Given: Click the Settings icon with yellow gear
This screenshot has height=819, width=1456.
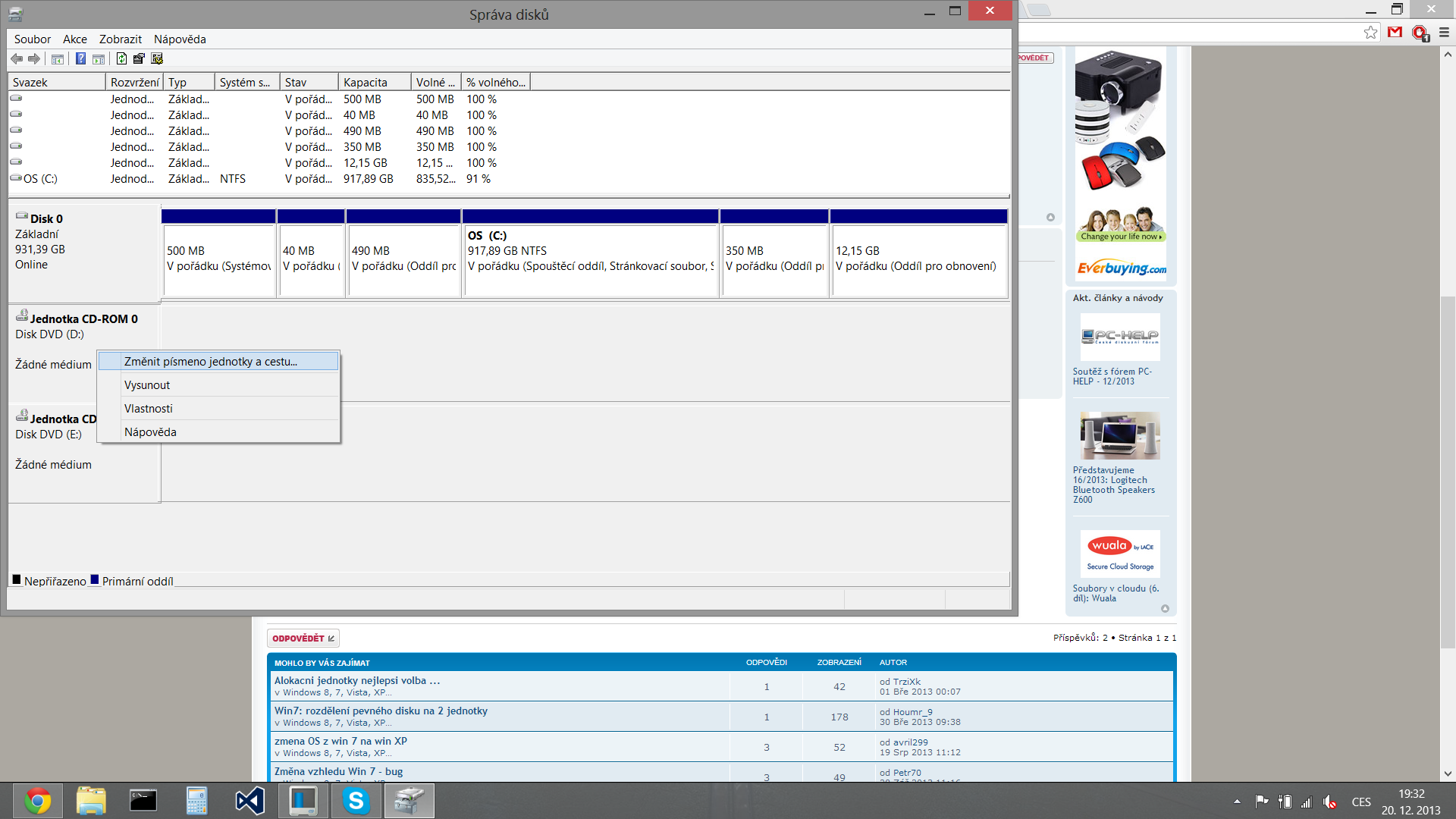Looking at the screenshot, I should pyautogui.click(x=157, y=58).
